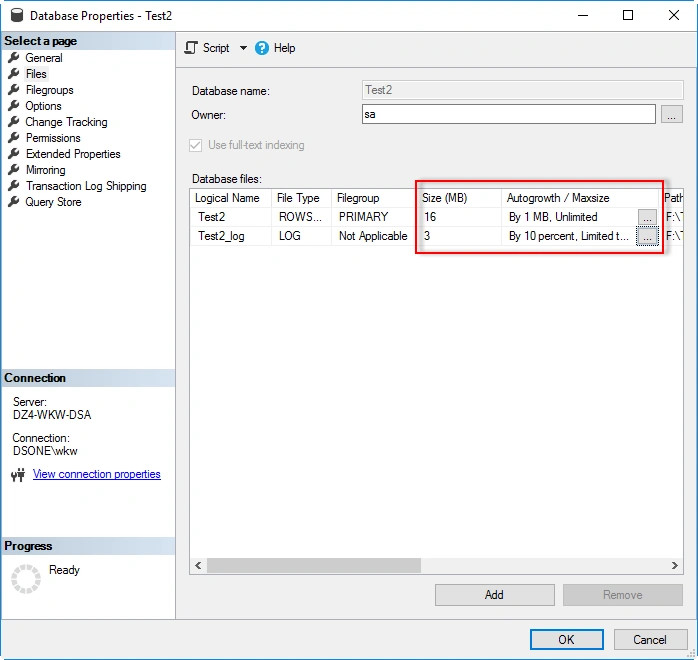This screenshot has width=698, height=660.
Task: Click the Progress spinner icon
Action: pyautogui.click(x=26, y=579)
